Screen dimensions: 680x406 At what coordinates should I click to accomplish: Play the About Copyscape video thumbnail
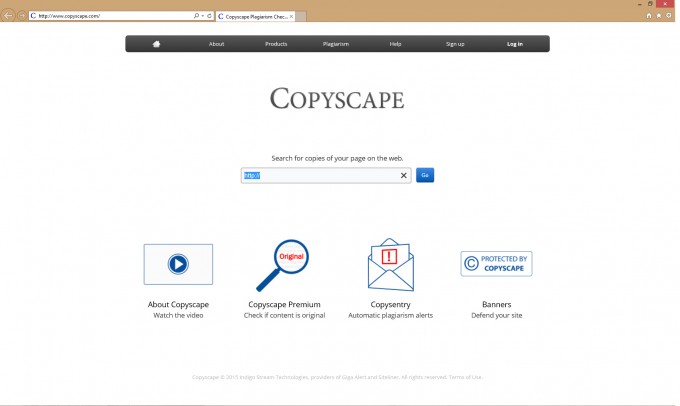pyautogui.click(x=178, y=264)
